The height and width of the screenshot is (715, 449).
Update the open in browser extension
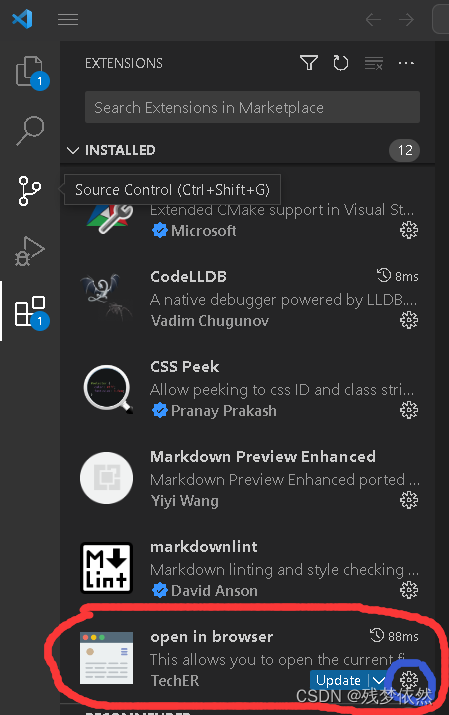point(338,680)
